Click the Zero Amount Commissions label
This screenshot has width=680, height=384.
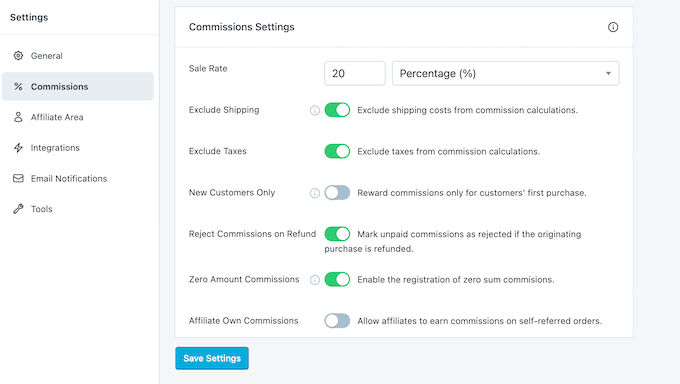(244, 279)
